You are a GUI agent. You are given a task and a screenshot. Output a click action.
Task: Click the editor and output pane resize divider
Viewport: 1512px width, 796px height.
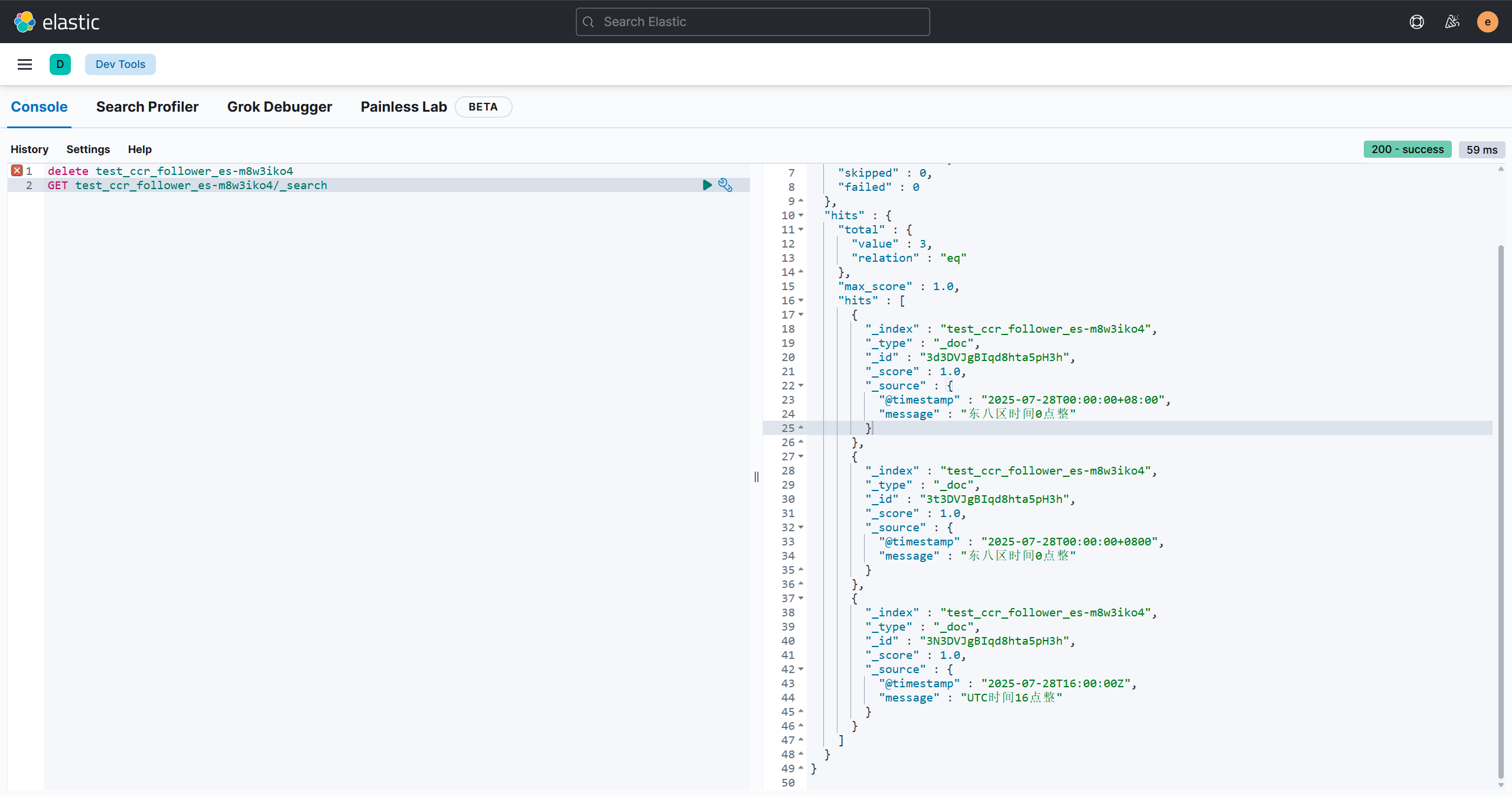tap(756, 477)
